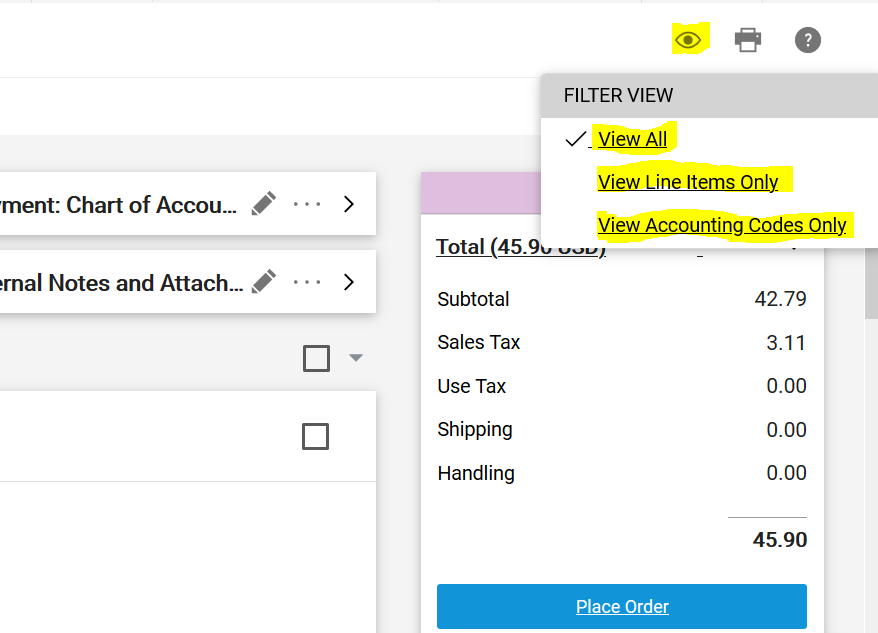Click the Chart of Accounts section title
Screen dimensions: 878x633
118,205
